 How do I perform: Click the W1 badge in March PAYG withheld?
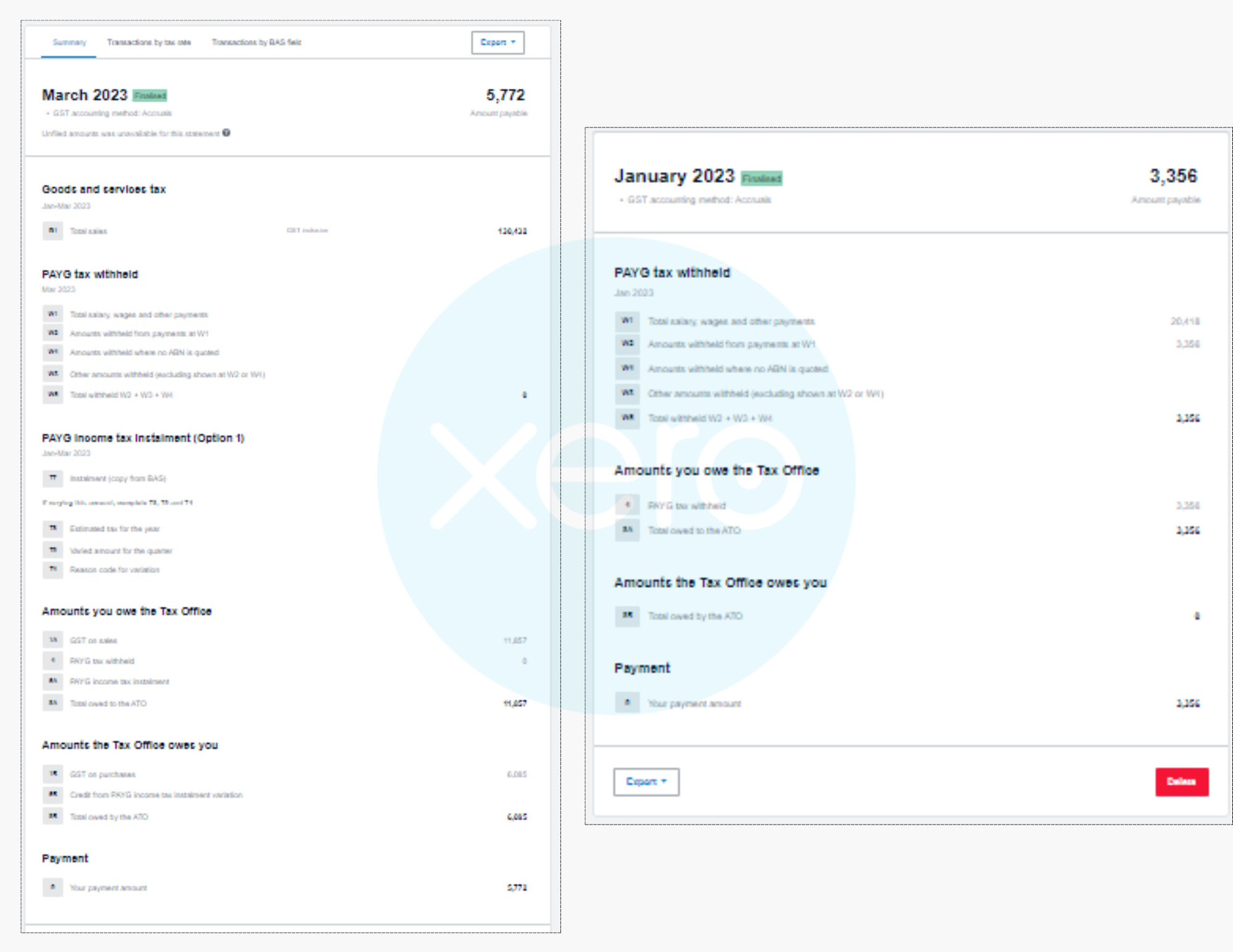[x=52, y=314]
